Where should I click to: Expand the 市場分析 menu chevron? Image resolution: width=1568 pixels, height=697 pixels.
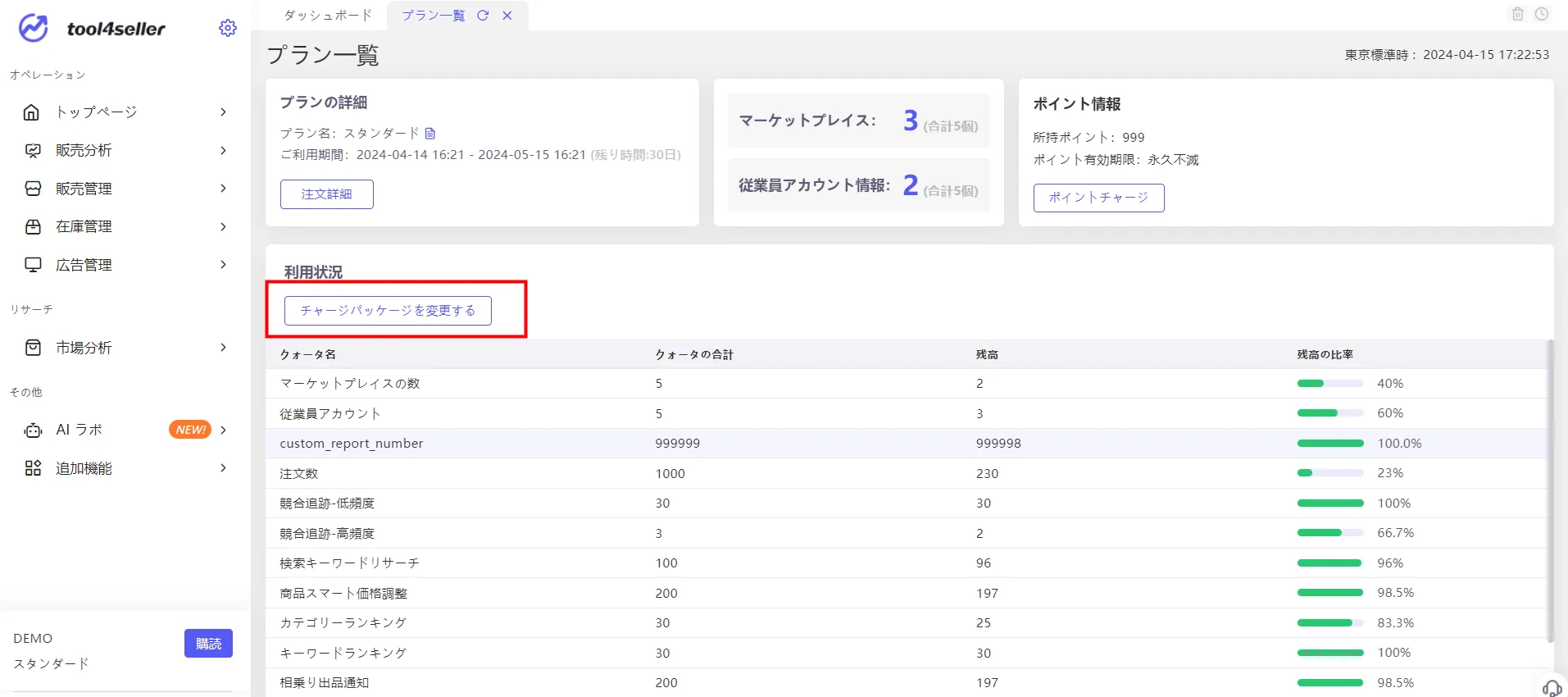point(223,348)
